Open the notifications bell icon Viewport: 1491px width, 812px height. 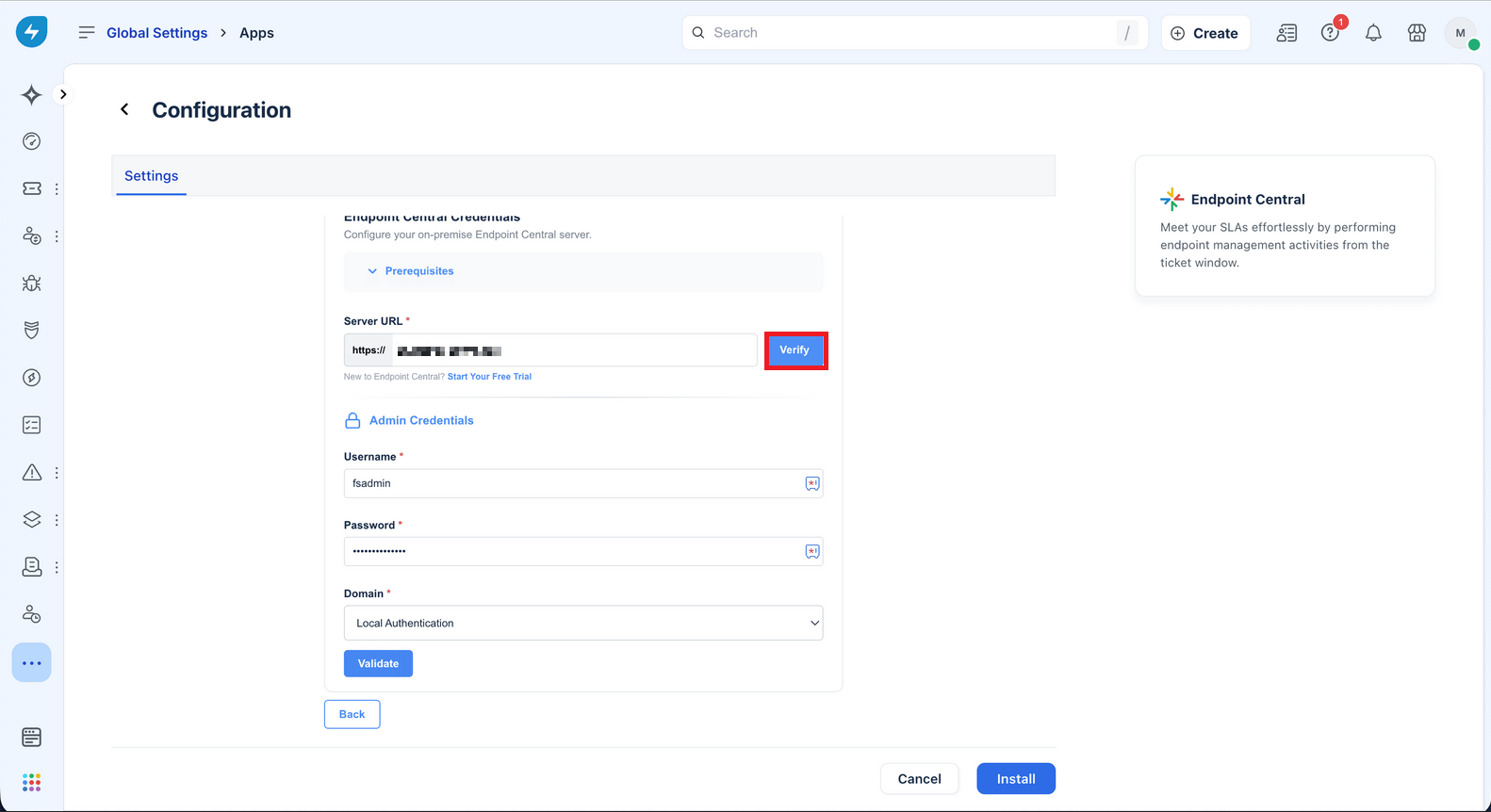[x=1373, y=33]
